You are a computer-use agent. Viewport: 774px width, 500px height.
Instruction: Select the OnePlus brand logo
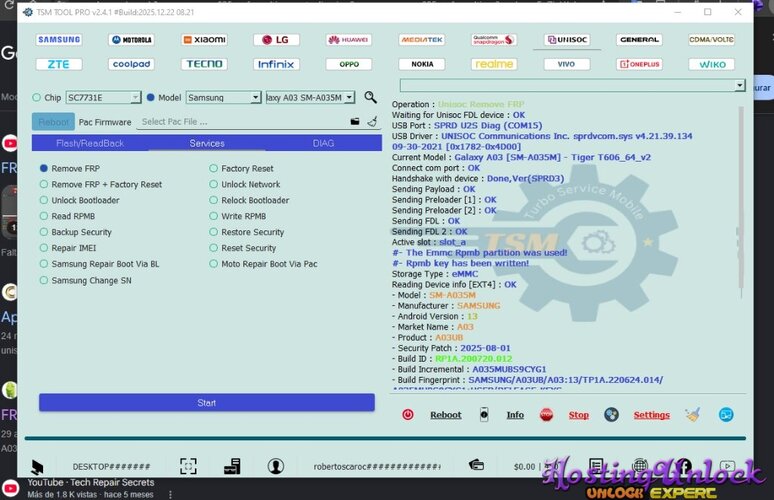click(x=639, y=64)
